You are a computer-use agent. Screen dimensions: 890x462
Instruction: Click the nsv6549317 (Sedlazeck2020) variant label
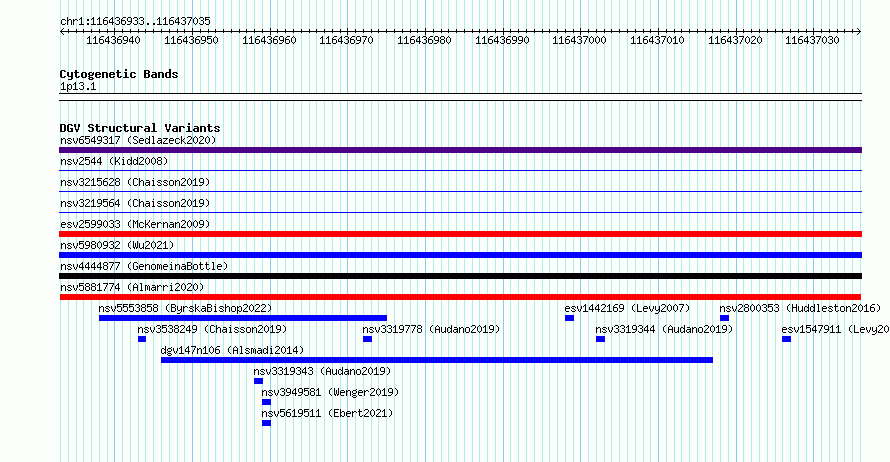[138, 140]
